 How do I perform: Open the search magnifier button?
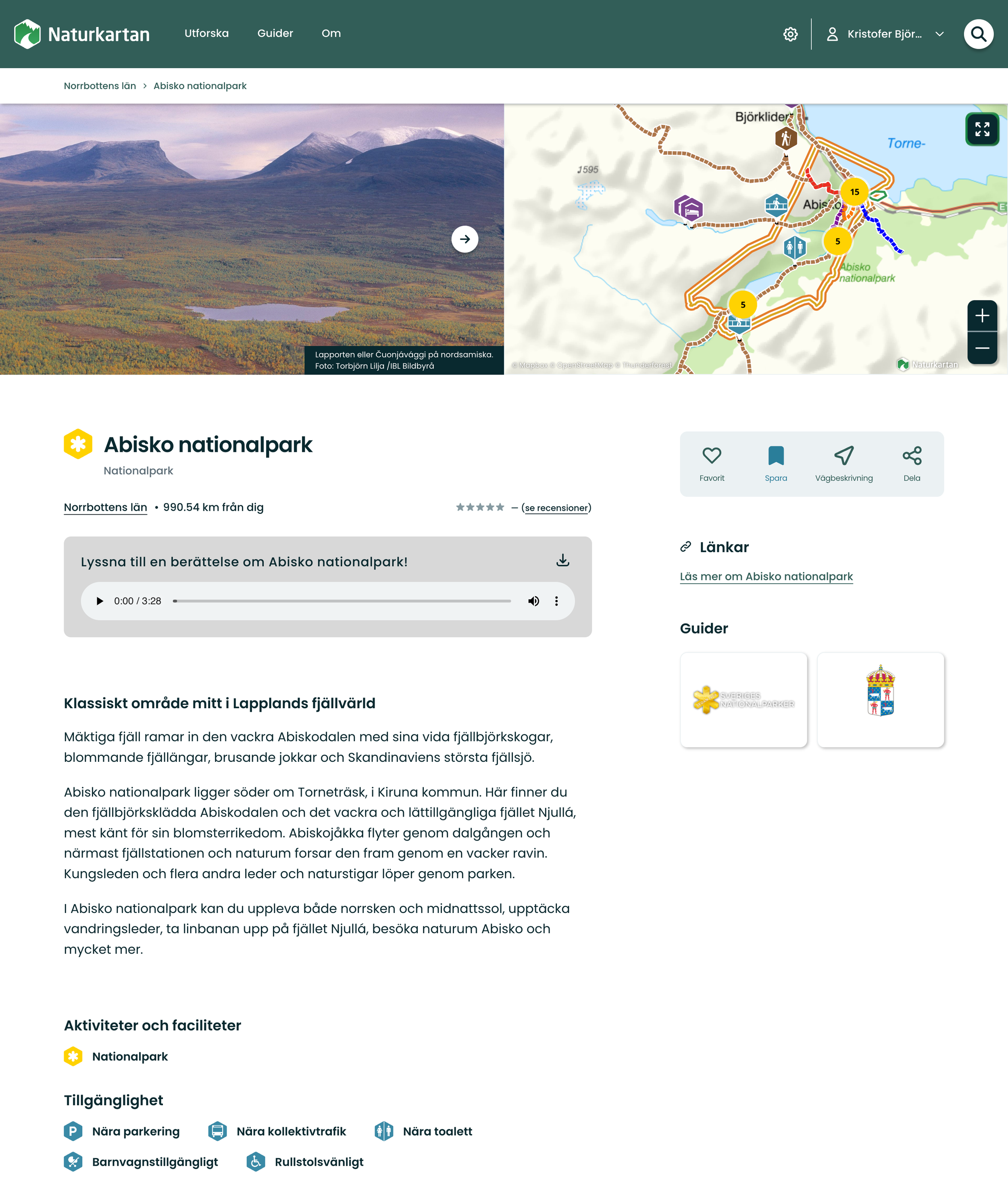[978, 34]
